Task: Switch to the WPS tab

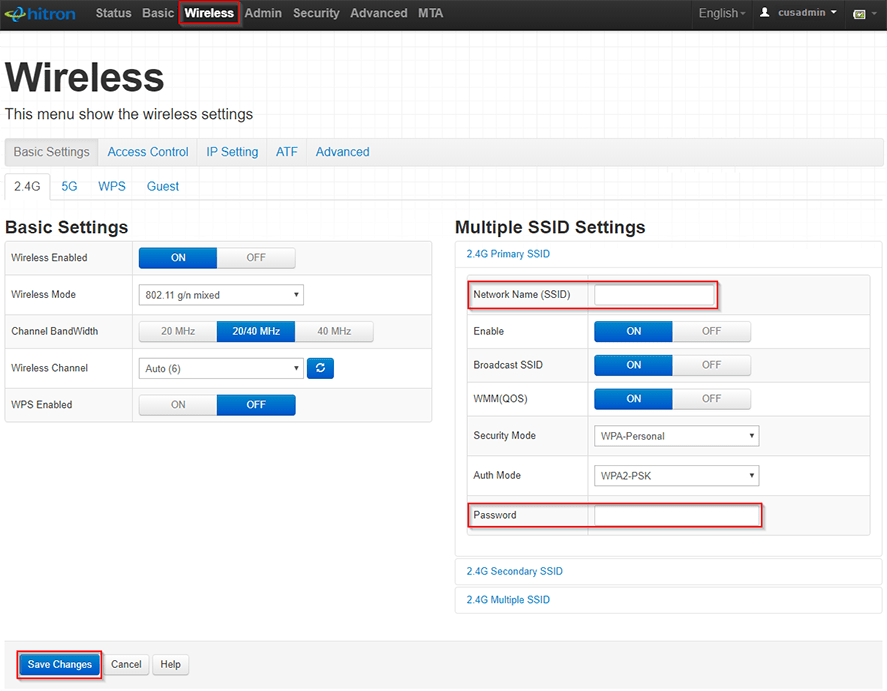Action: point(111,187)
